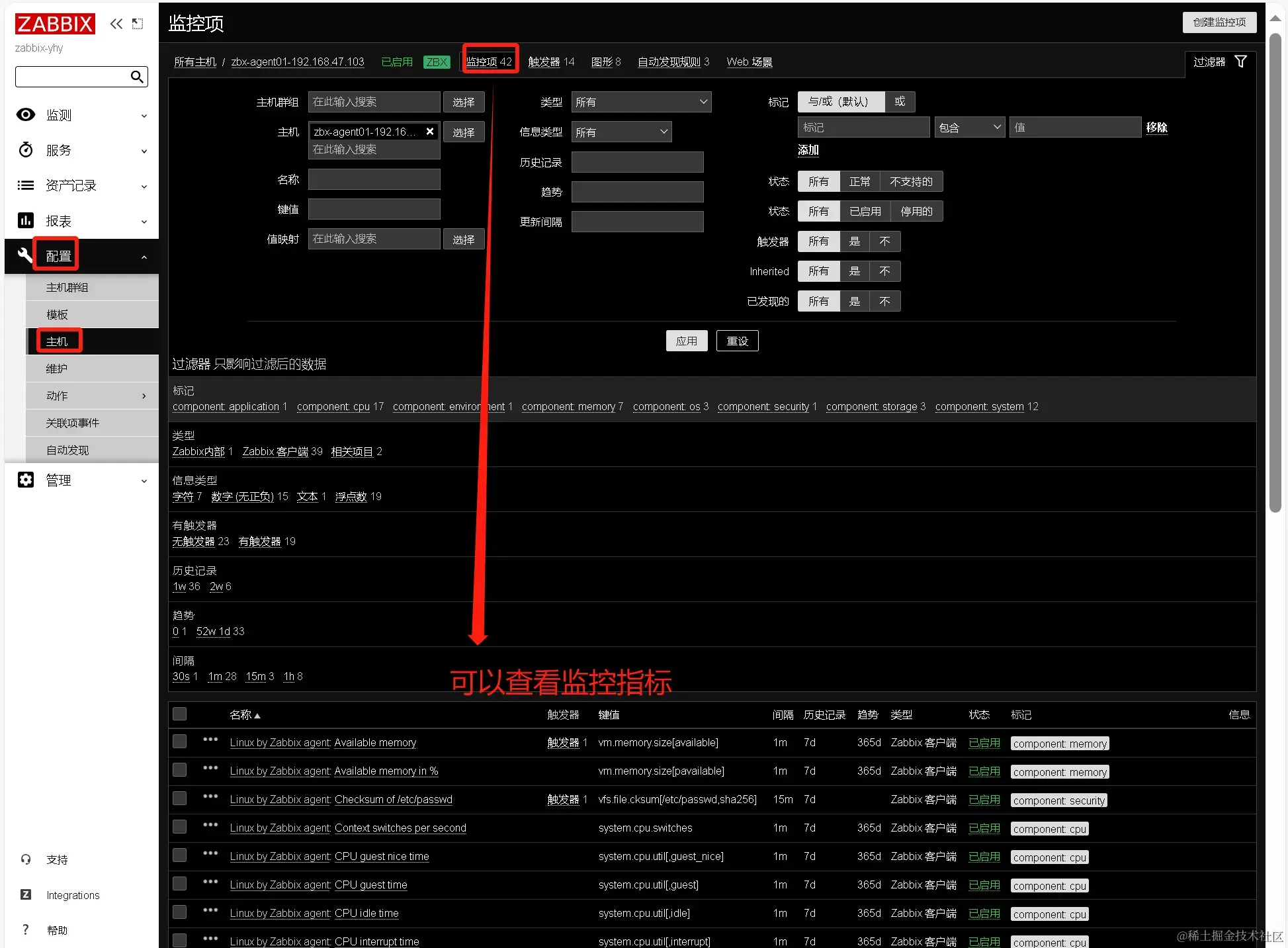The width and height of the screenshot is (1288, 948).
Task: Open three-dot menu for Checksum of /etc/passwd row
Action: pyautogui.click(x=210, y=797)
